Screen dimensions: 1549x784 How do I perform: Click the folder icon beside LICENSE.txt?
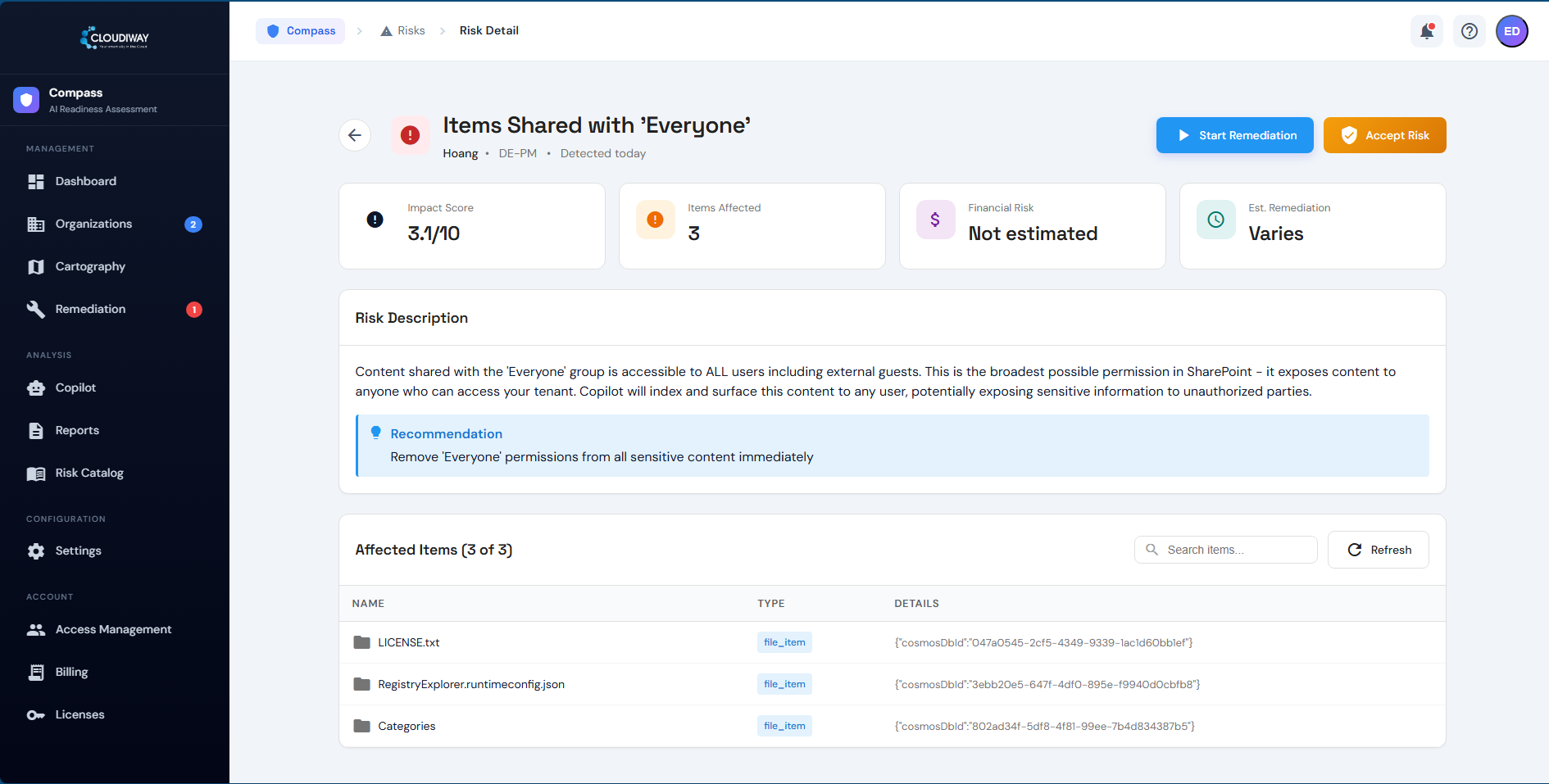click(x=362, y=642)
